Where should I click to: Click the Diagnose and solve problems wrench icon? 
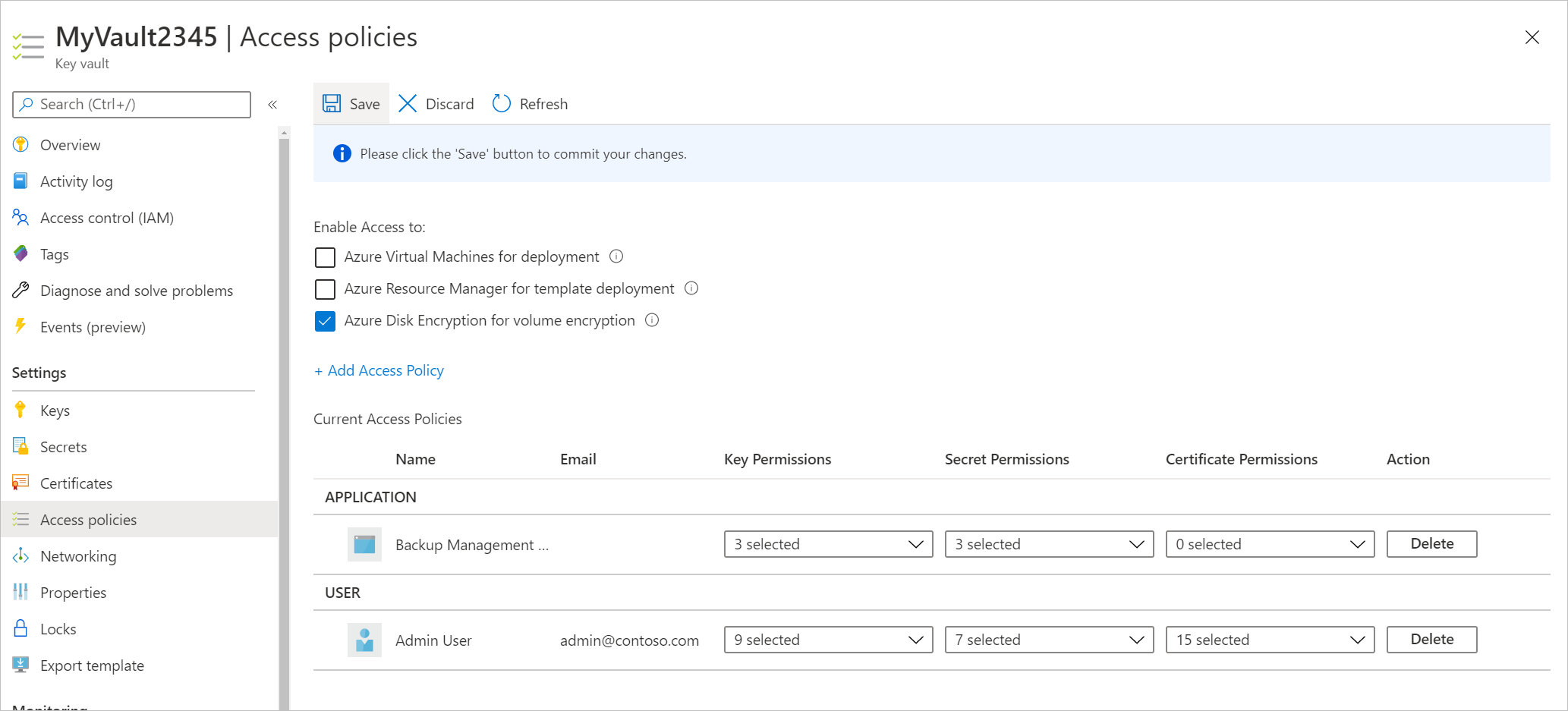click(20, 290)
